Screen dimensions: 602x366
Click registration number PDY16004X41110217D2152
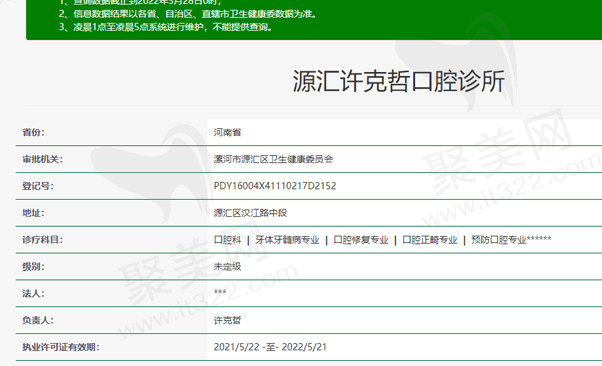(275, 186)
